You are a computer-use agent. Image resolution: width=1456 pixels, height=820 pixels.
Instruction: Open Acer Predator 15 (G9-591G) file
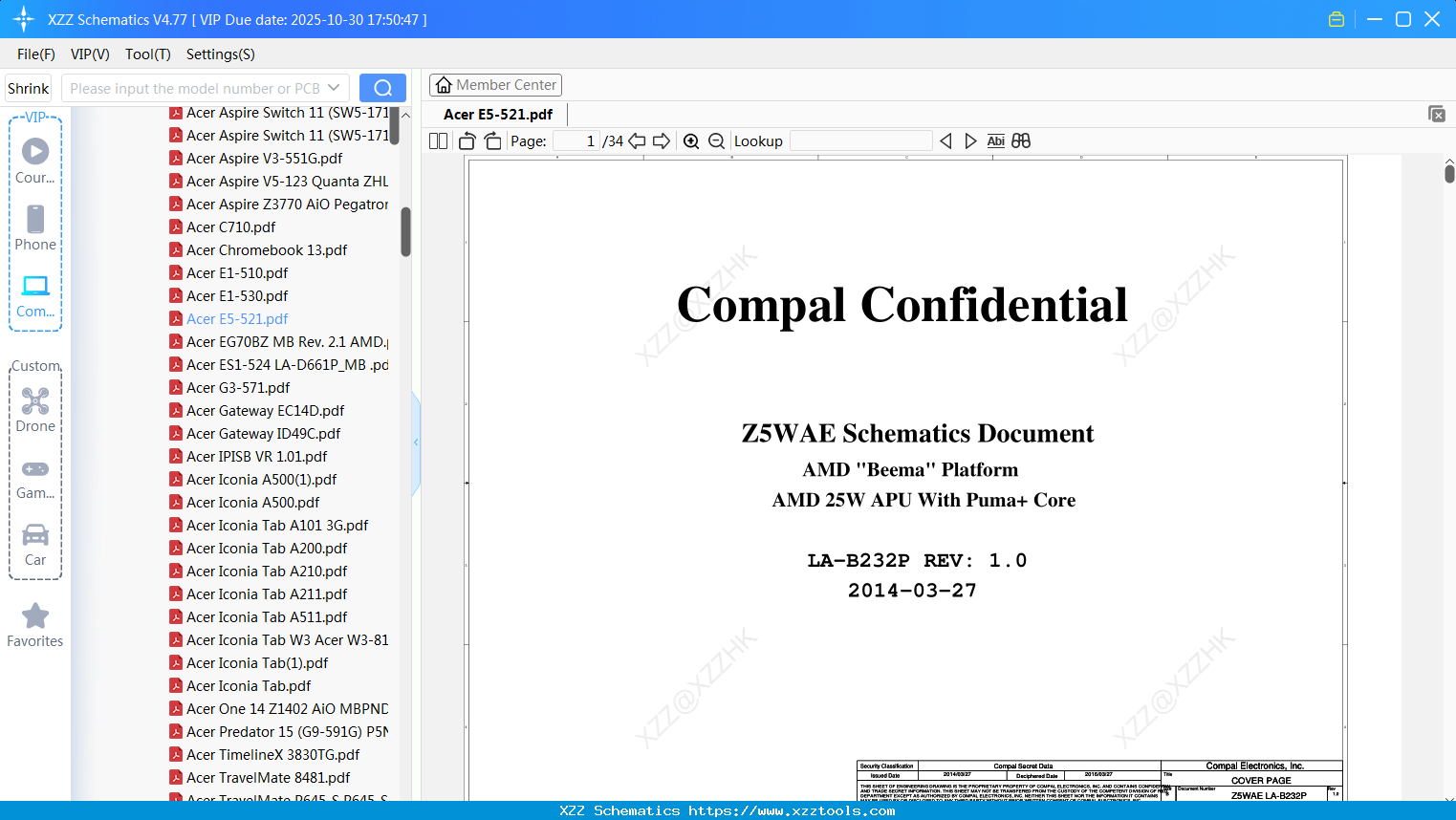pyautogui.click(x=279, y=732)
